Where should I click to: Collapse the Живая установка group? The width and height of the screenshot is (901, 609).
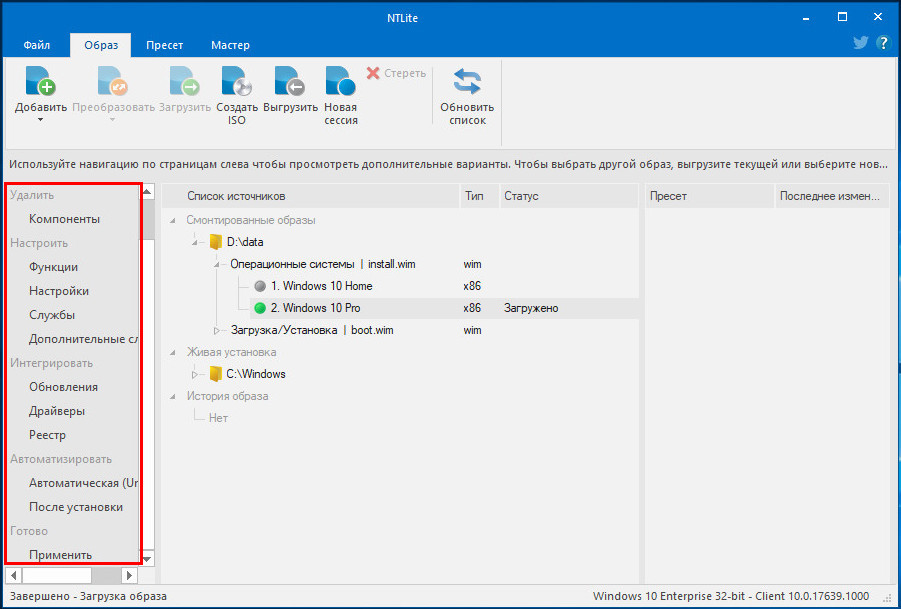pyautogui.click(x=172, y=352)
